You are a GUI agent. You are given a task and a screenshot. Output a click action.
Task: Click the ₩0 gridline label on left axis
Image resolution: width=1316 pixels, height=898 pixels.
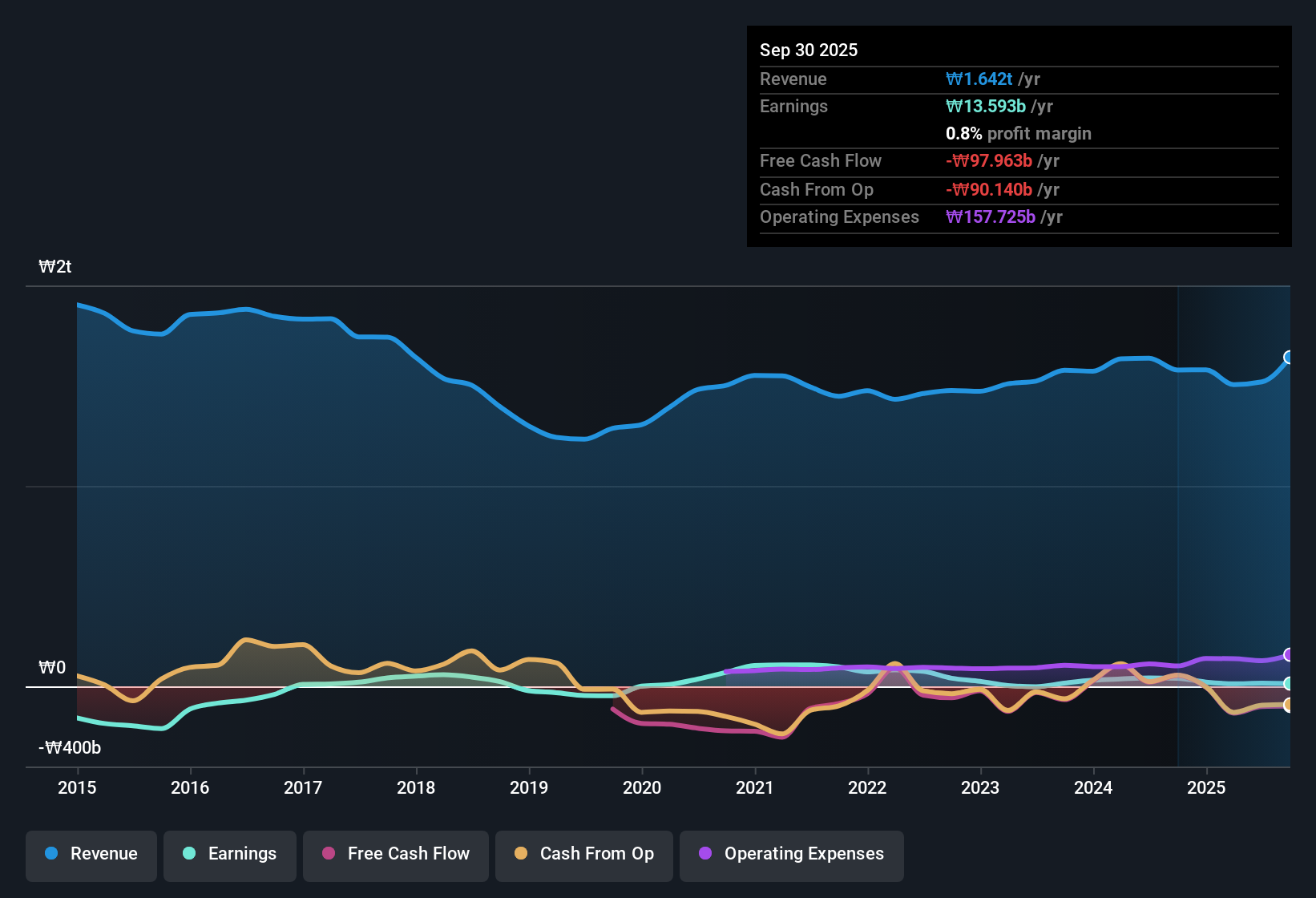(51, 666)
